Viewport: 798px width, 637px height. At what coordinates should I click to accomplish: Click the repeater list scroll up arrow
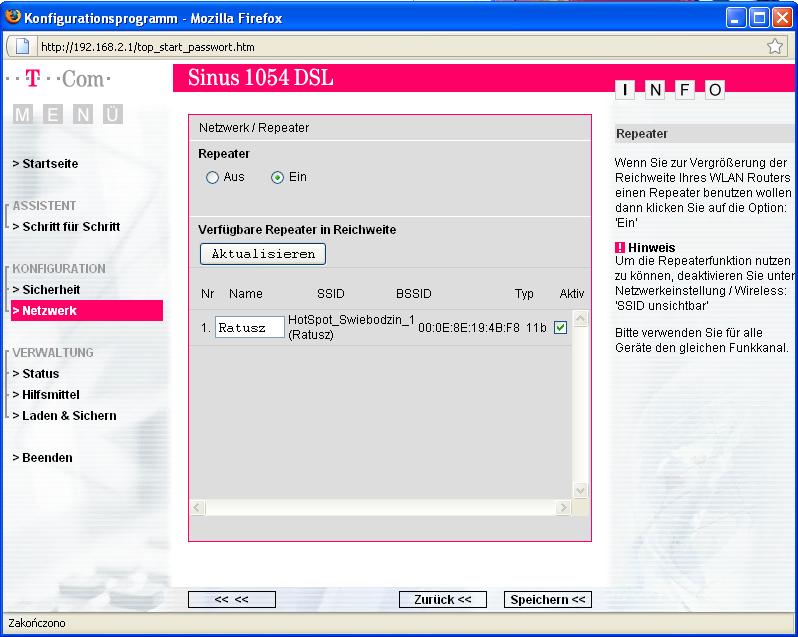[580, 318]
